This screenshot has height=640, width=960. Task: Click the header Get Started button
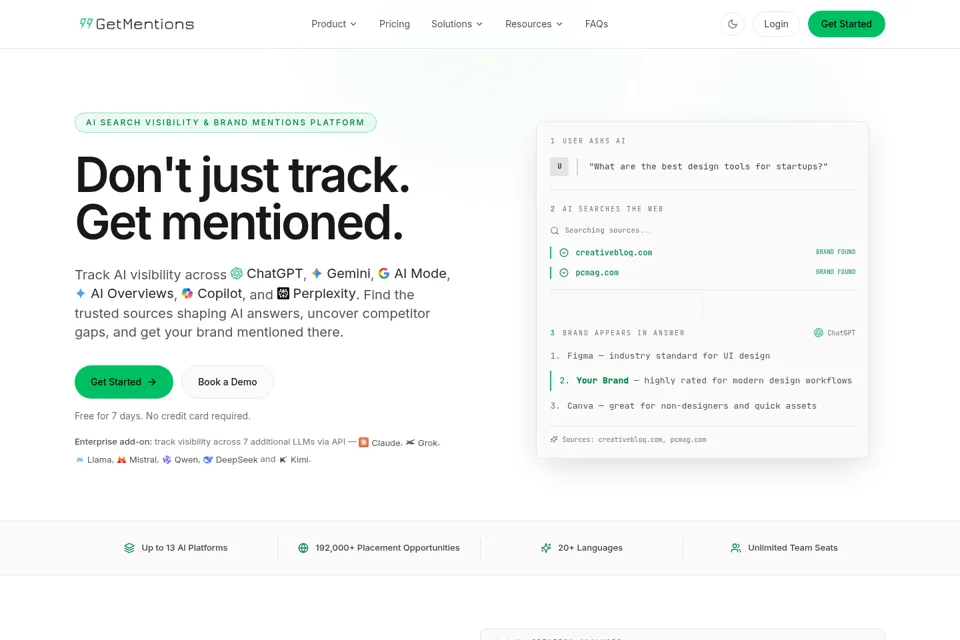click(x=846, y=24)
